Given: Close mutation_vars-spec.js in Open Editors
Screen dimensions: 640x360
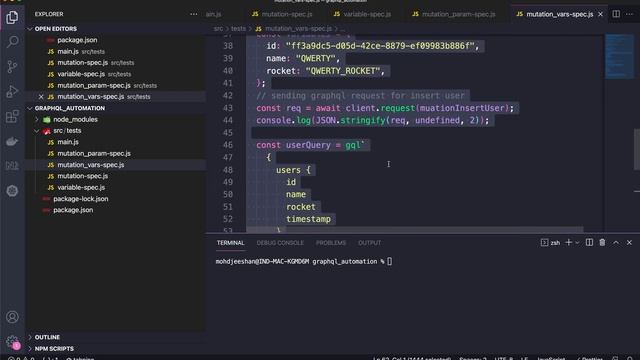Looking at the screenshot, I should coord(41,97).
